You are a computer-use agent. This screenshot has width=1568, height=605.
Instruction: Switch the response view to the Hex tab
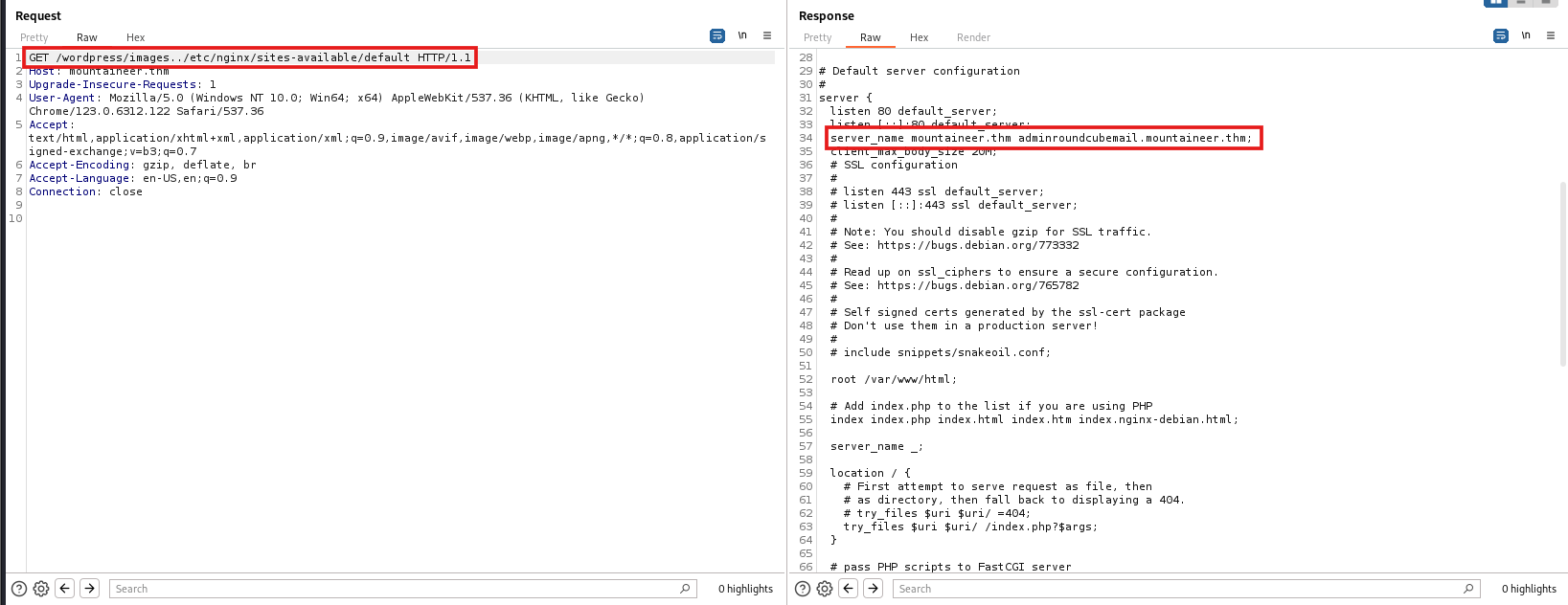pos(919,37)
